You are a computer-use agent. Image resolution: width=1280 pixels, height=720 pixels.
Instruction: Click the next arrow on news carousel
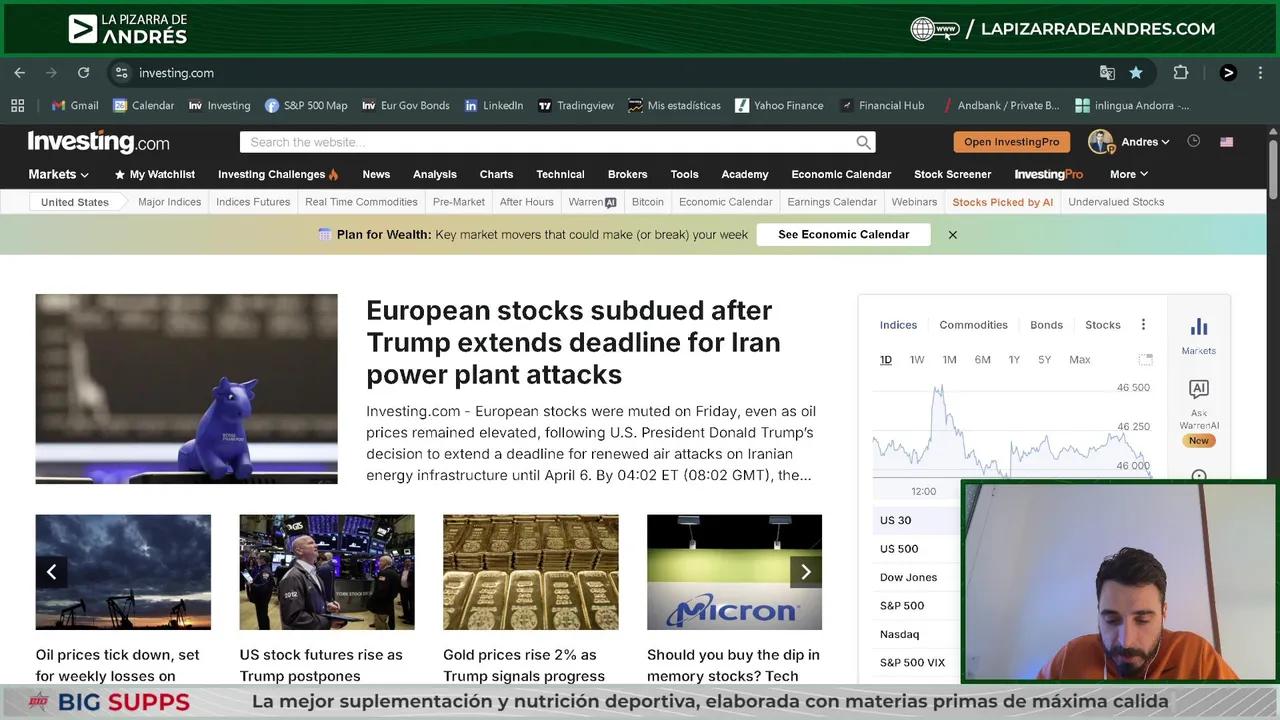(805, 572)
